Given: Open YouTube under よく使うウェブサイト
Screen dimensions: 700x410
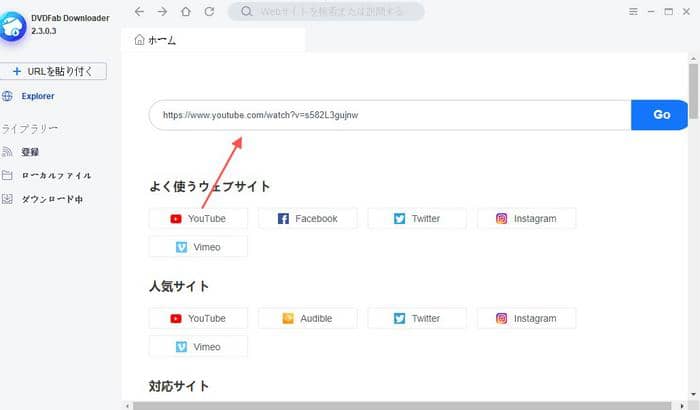Looking at the screenshot, I should (x=198, y=218).
